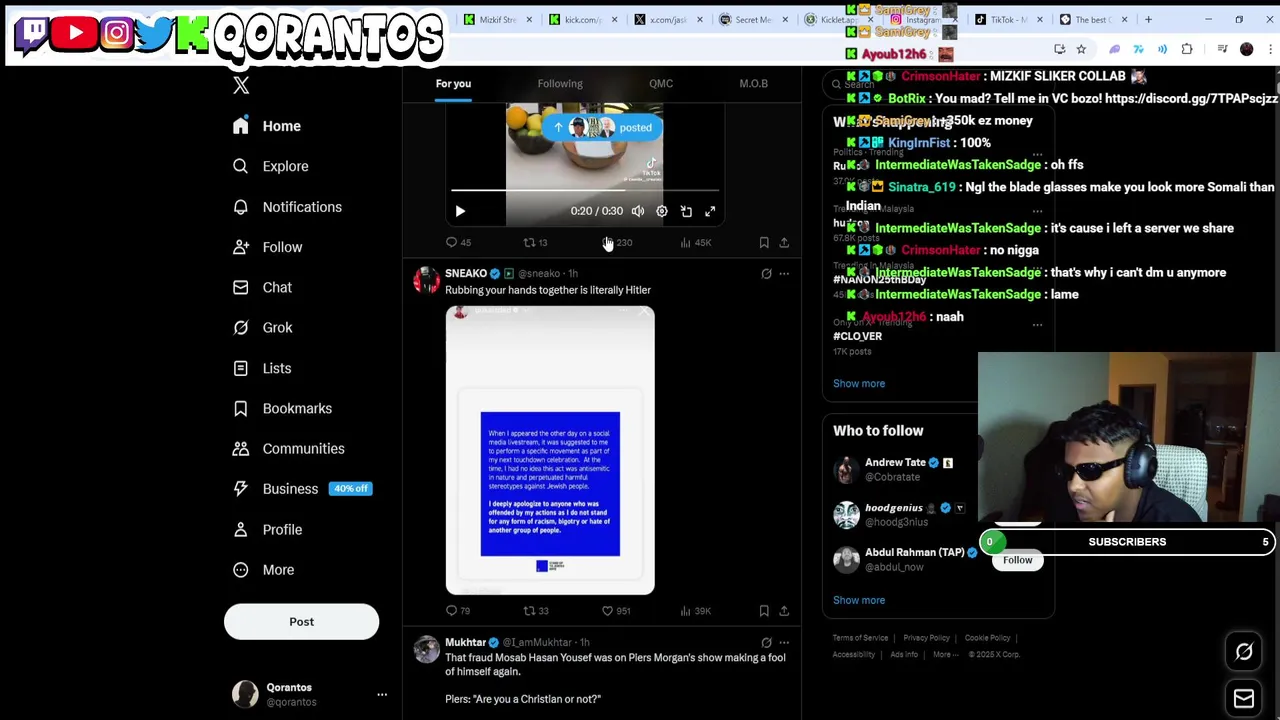Toggle picture-in-picture on the video
This screenshot has height=720, width=1280.
tap(686, 211)
